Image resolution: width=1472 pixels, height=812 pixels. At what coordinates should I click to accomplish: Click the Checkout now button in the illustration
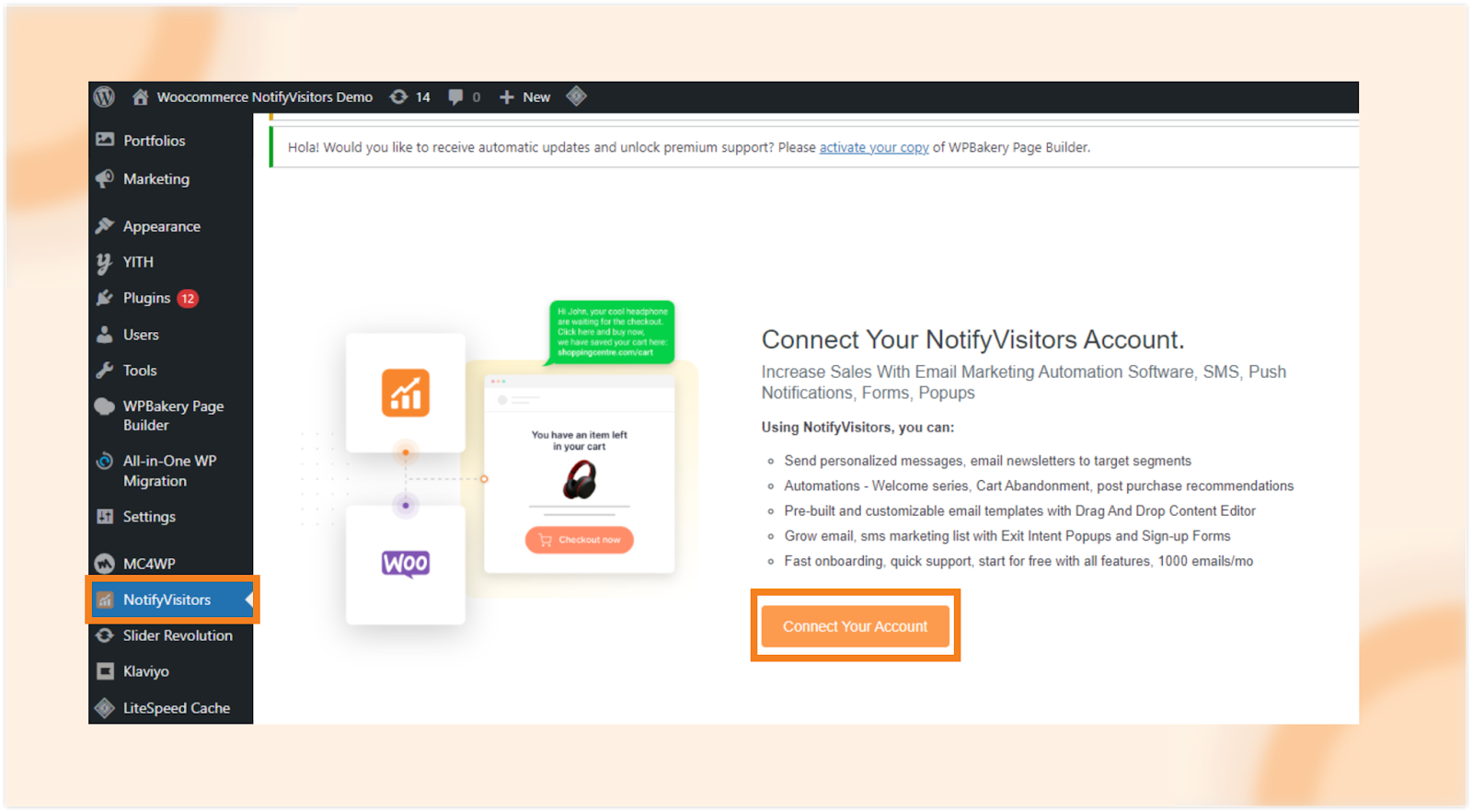pyautogui.click(x=580, y=540)
